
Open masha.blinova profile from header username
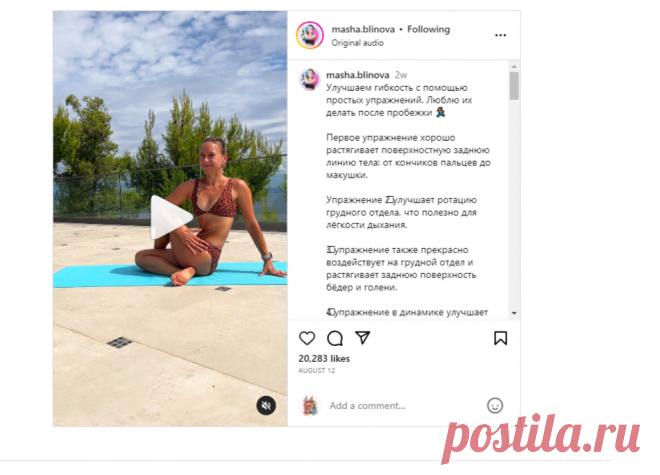[x=363, y=29]
